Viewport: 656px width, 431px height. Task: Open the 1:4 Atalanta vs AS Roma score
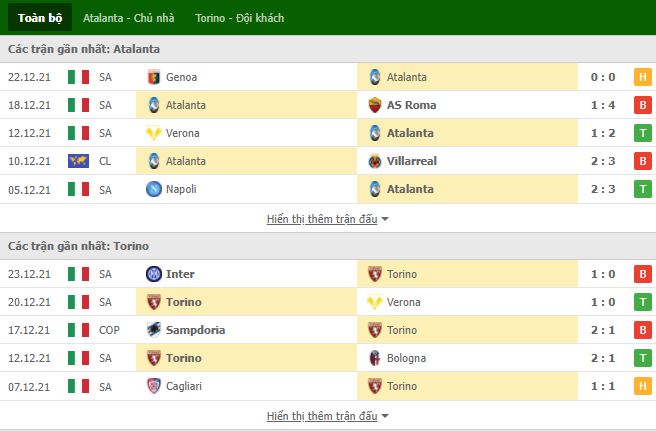(x=603, y=105)
